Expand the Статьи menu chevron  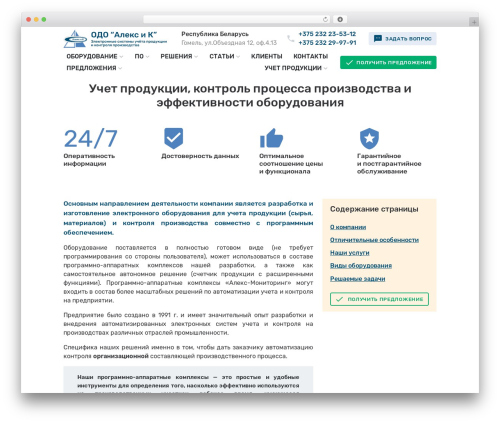(x=238, y=57)
